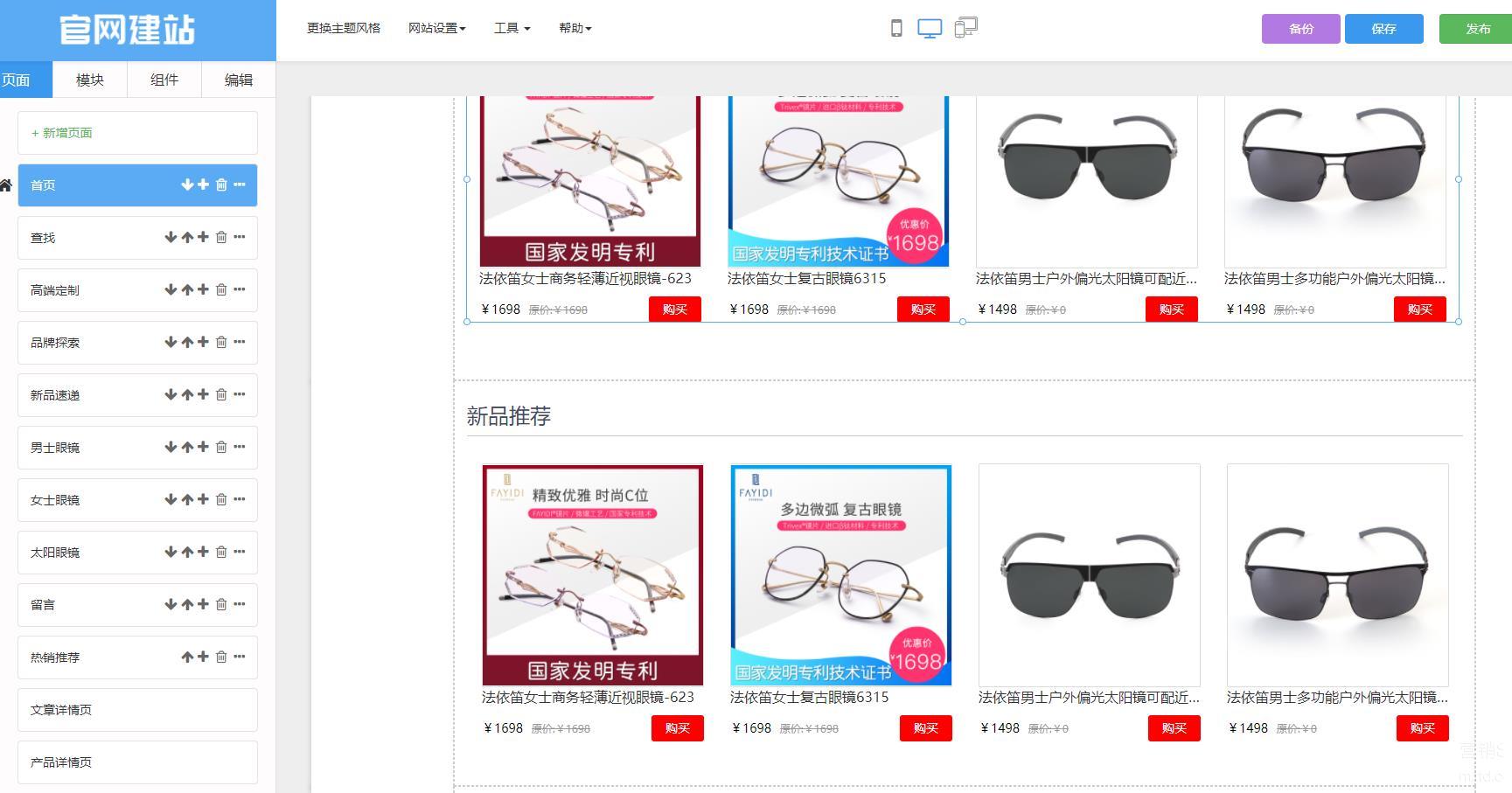The height and width of the screenshot is (793, 1512).
Task: Delete the 查找 page with trash icon
Action: (x=221, y=237)
